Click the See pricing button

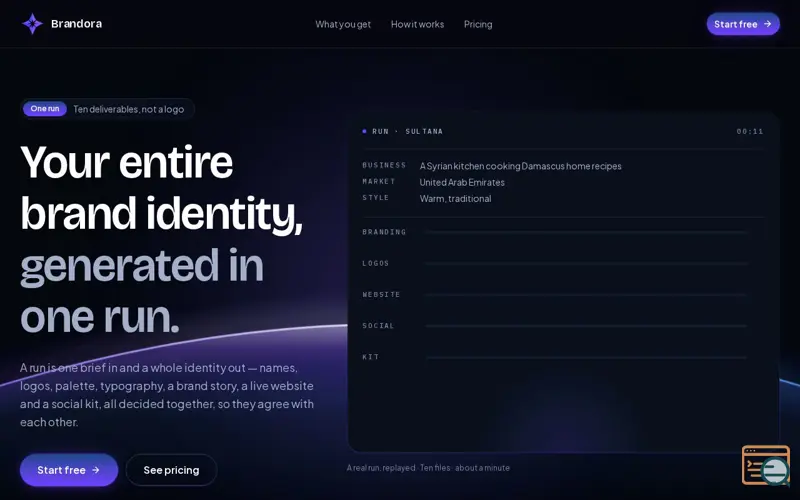(171, 470)
